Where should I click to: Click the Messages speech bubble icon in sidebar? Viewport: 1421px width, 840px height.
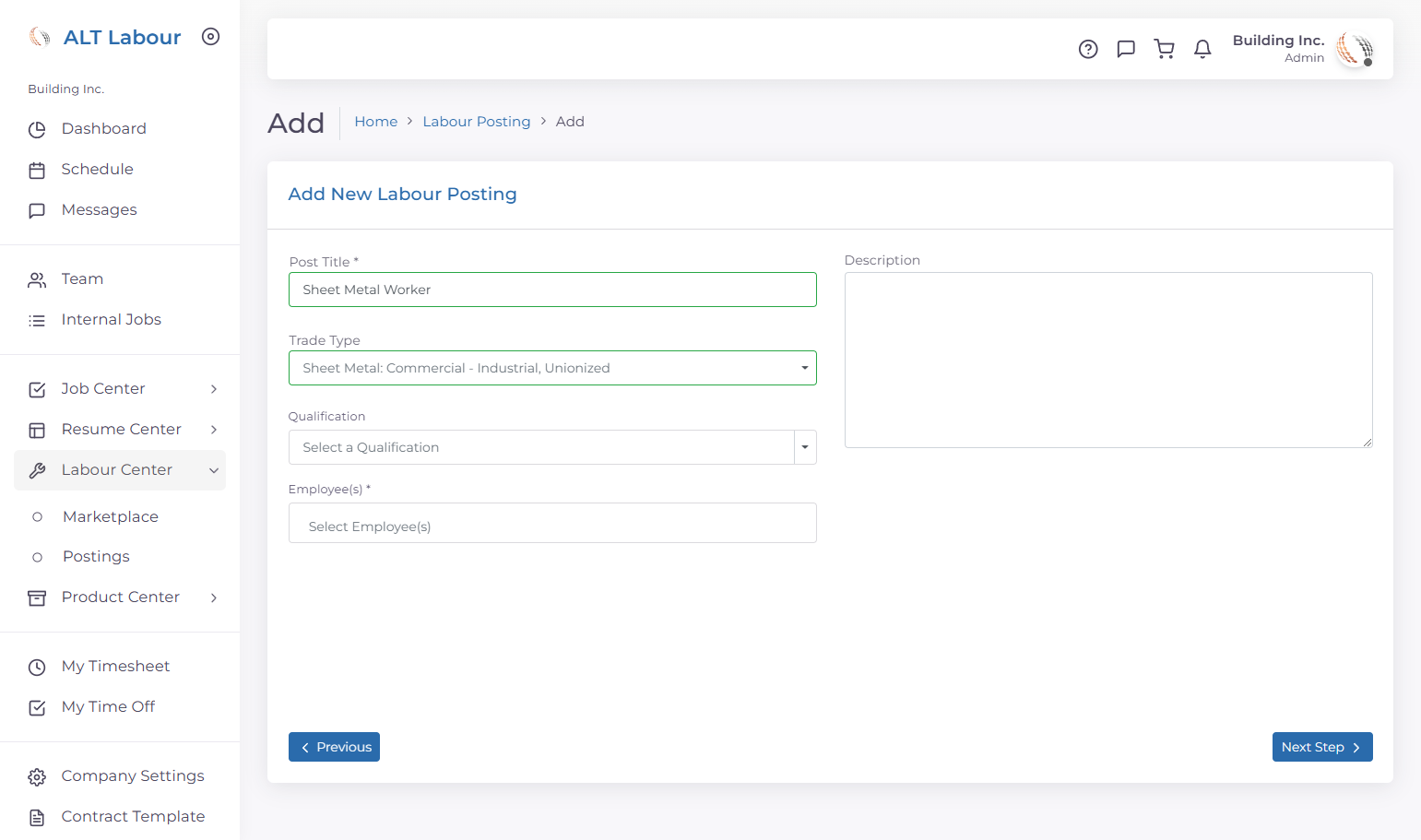(37, 211)
